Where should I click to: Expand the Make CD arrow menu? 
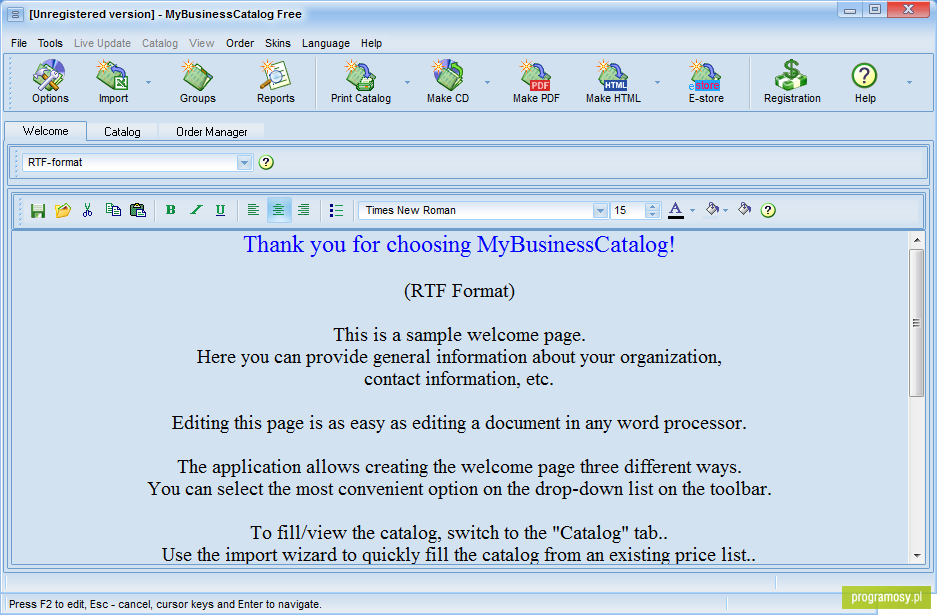(487, 82)
